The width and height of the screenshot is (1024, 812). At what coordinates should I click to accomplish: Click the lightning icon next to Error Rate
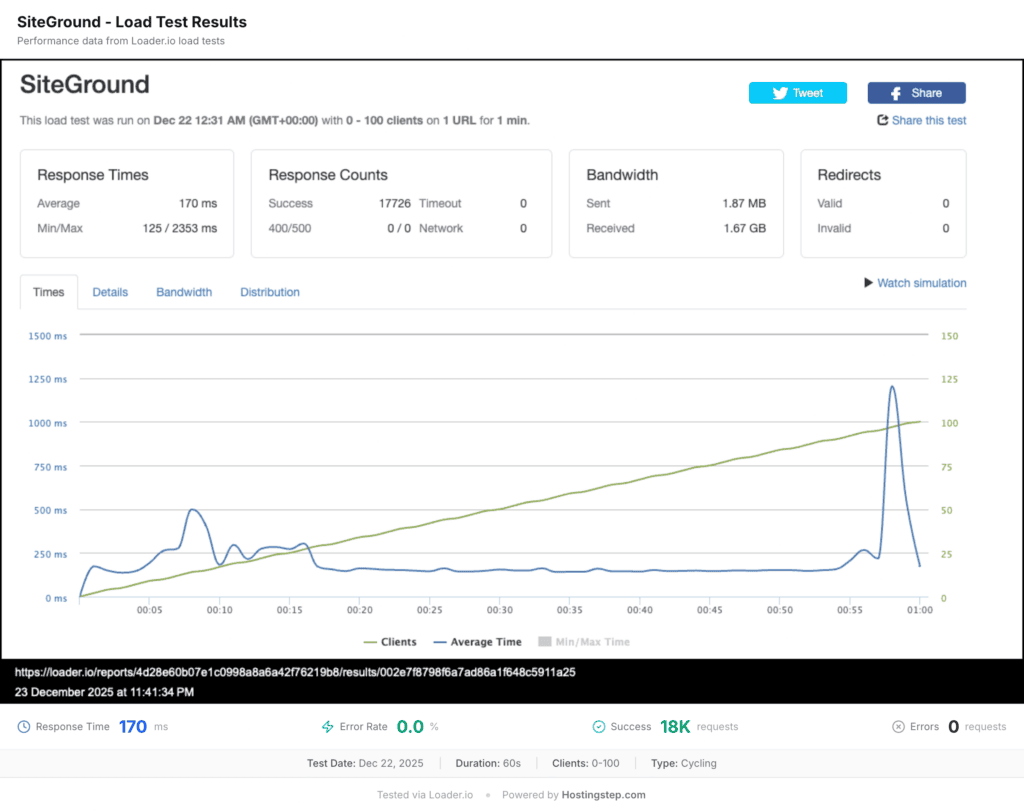(327, 727)
